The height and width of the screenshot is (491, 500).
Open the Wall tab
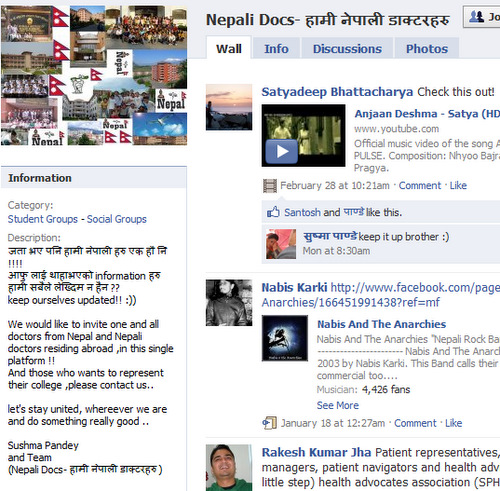point(229,49)
